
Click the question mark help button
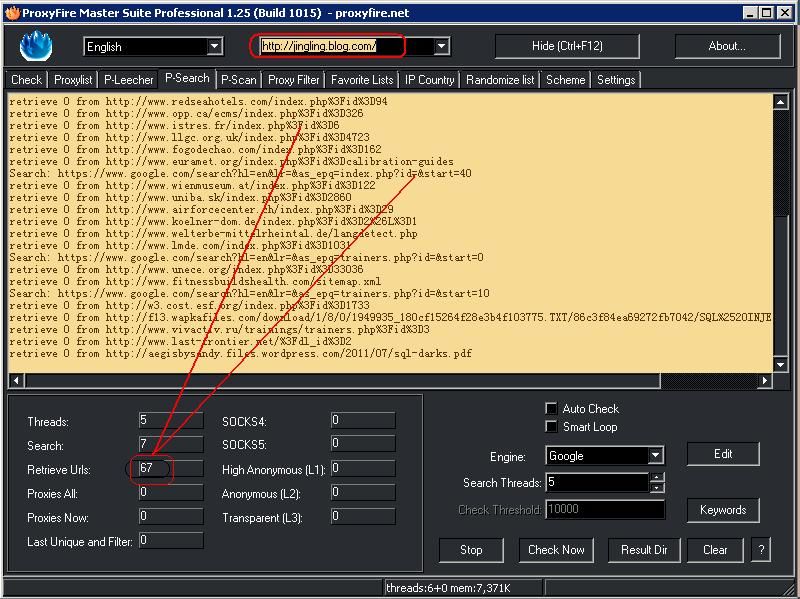pos(761,550)
